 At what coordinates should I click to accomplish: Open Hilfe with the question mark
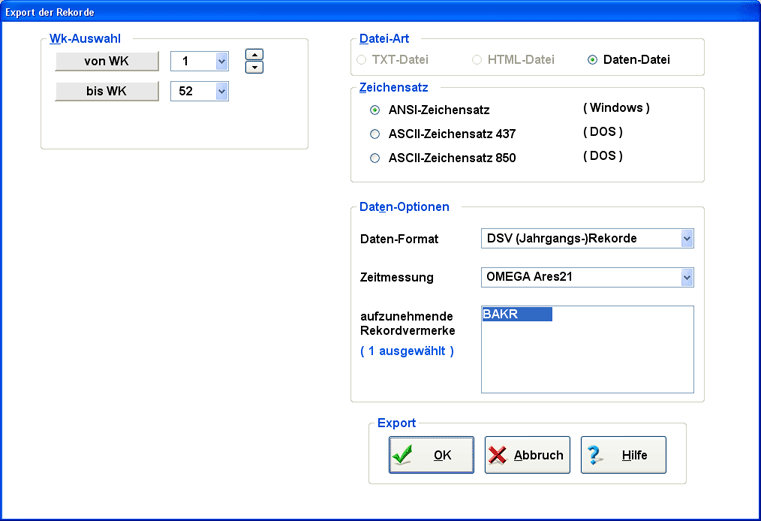pyautogui.click(x=623, y=455)
